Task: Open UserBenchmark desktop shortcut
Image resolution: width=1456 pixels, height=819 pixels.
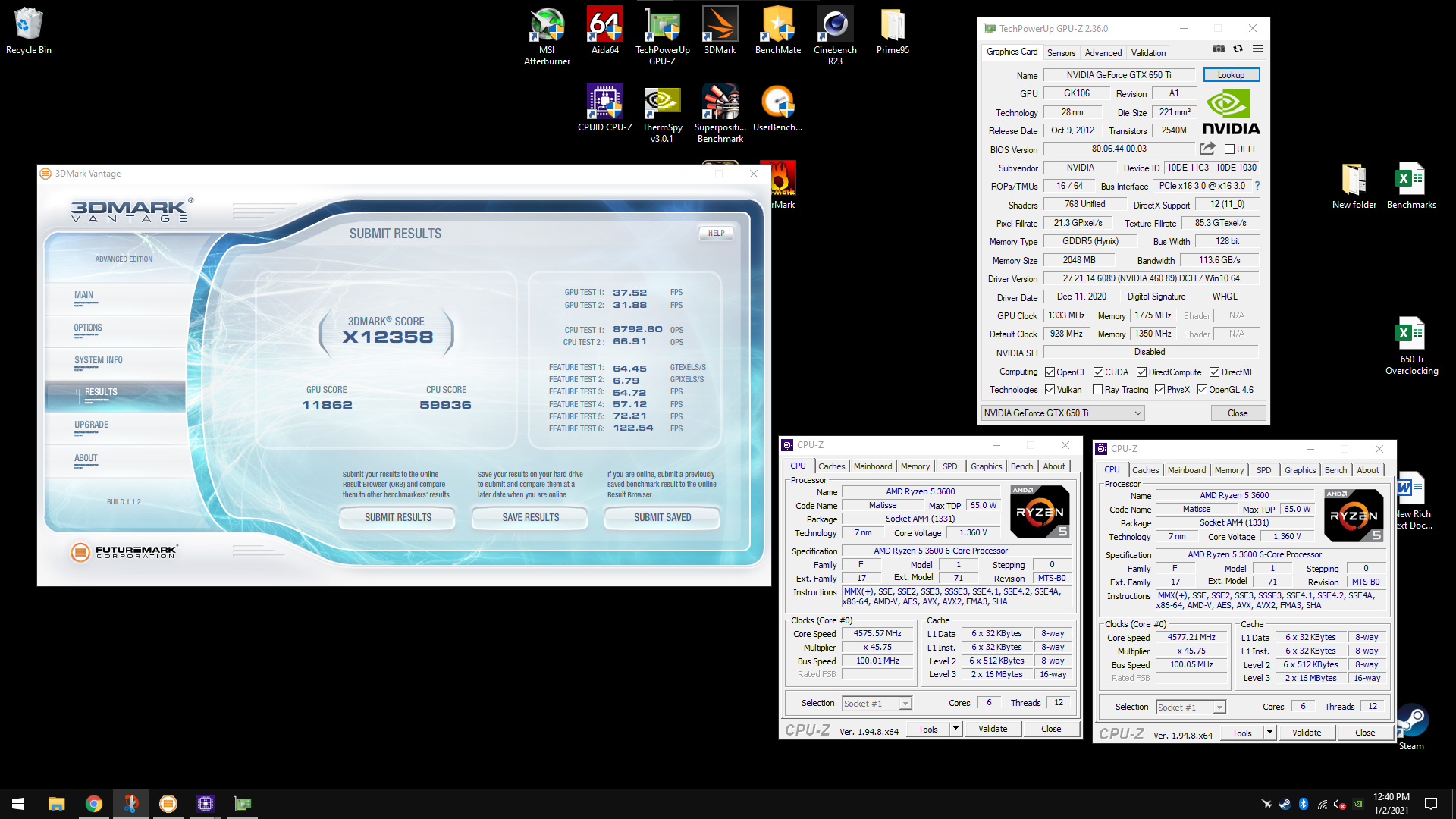Action: [778, 108]
